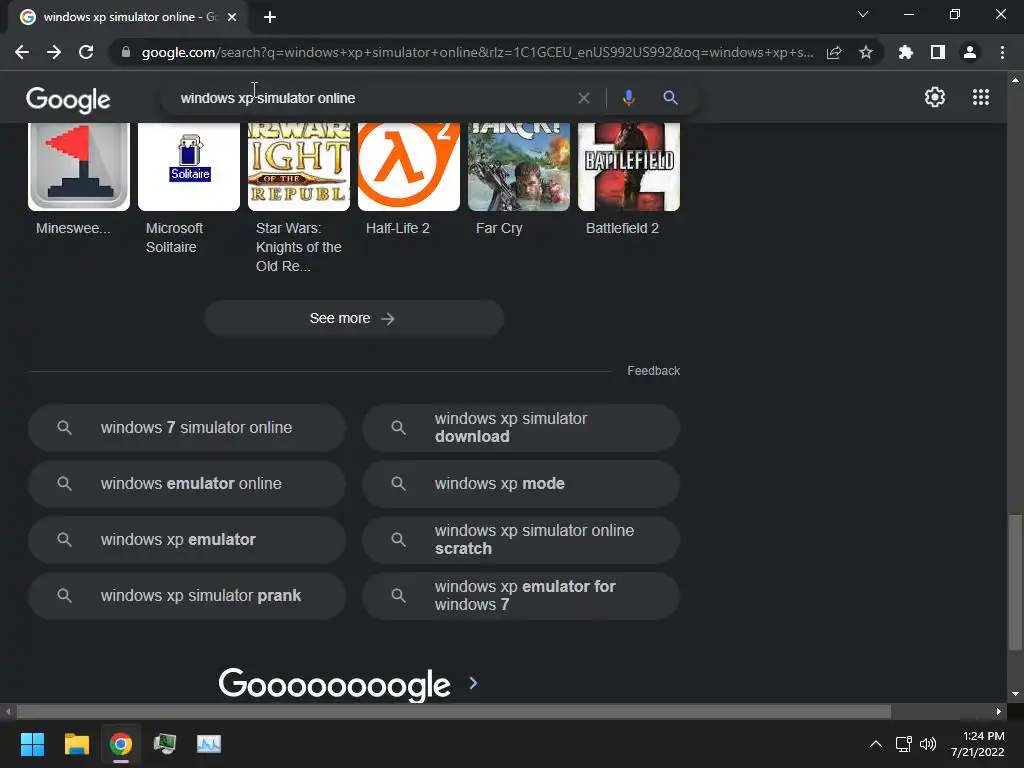Open Google quick settings gear
This screenshot has height=768, width=1024.
[x=935, y=97]
